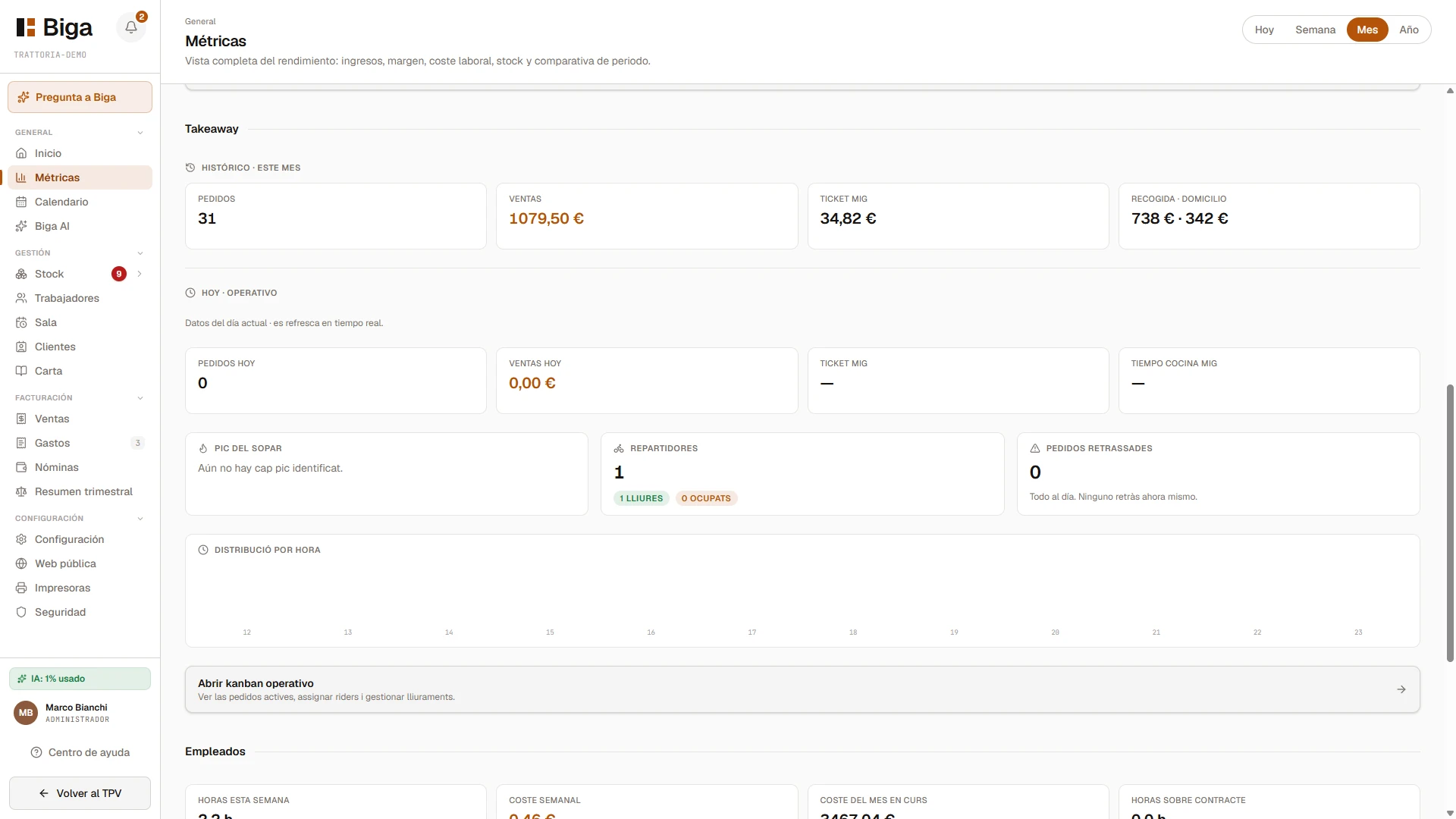Click the Clientes contact icon
Viewport: 1456px width, 819px height.
(x=21, y=347)
